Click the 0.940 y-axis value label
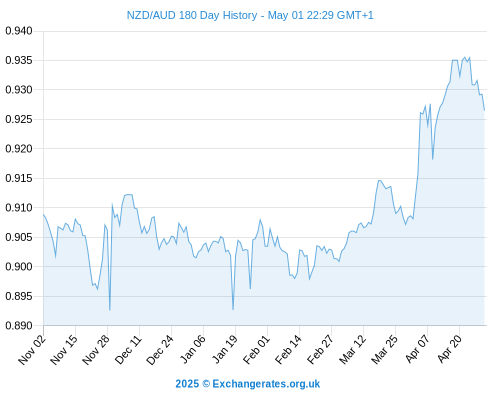 click(19, 31)
